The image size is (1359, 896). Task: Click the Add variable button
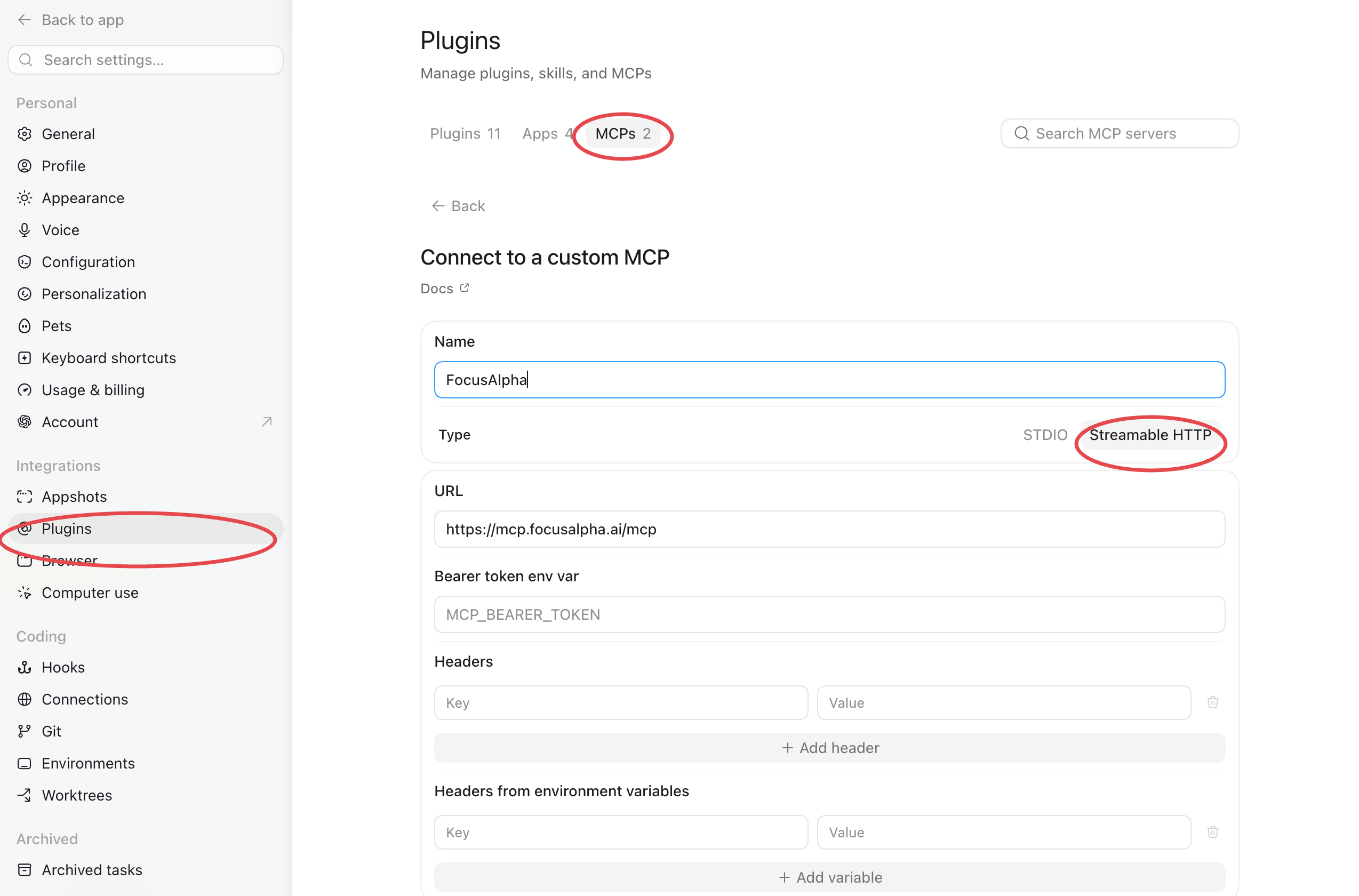pos(829,877)
